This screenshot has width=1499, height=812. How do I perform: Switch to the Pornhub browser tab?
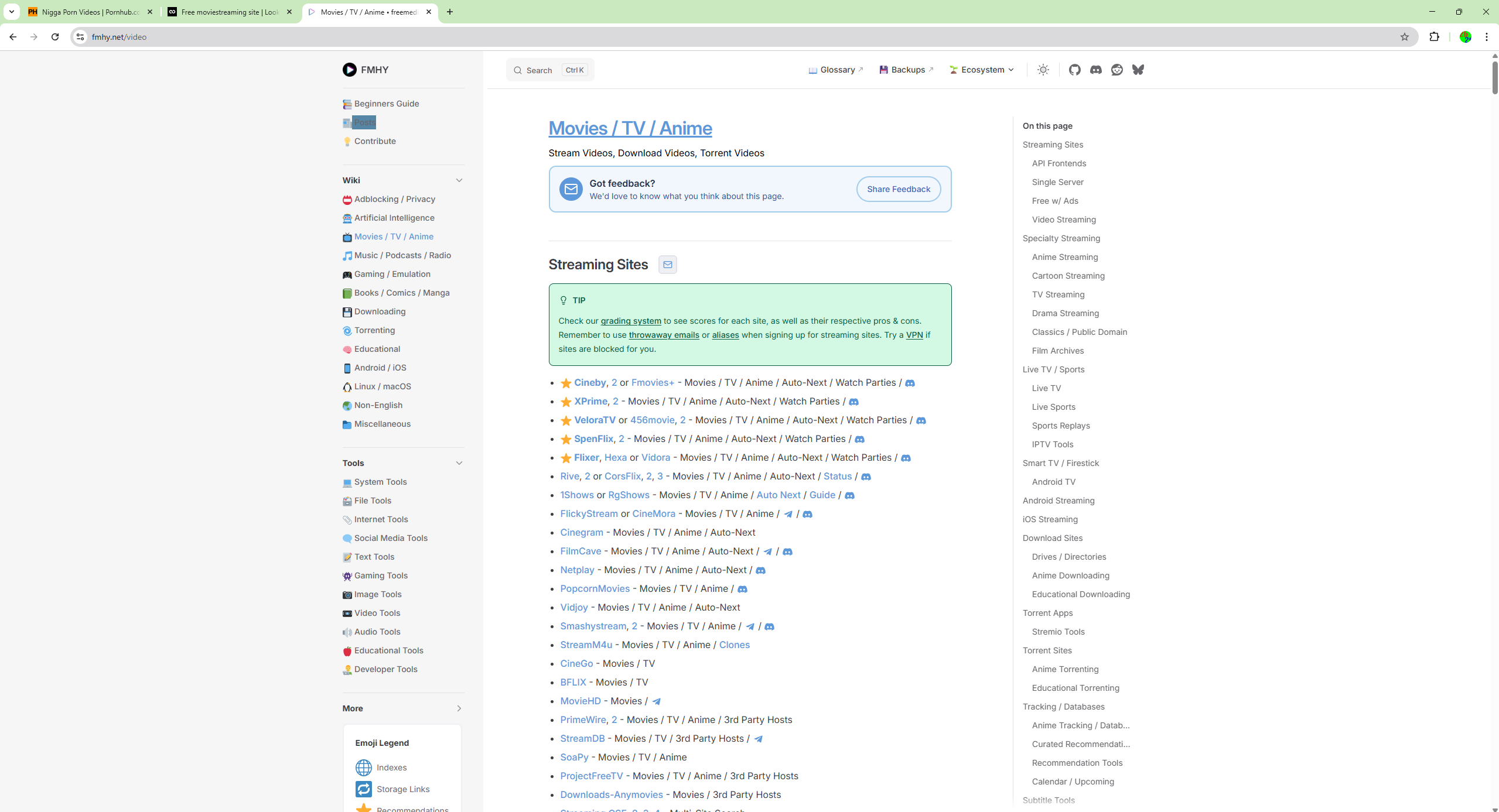point(90,12)
